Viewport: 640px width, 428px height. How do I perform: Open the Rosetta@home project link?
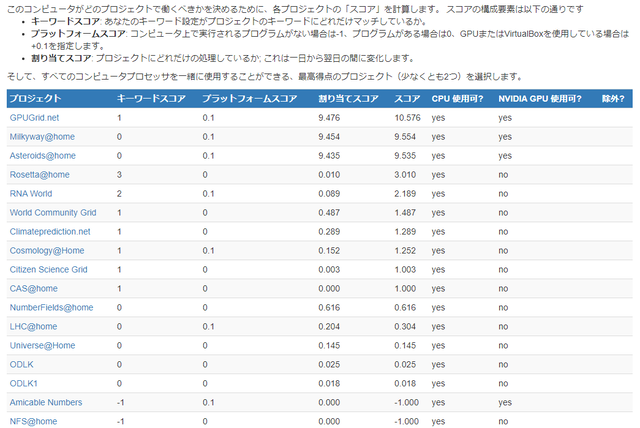click(x=40, y=175)
